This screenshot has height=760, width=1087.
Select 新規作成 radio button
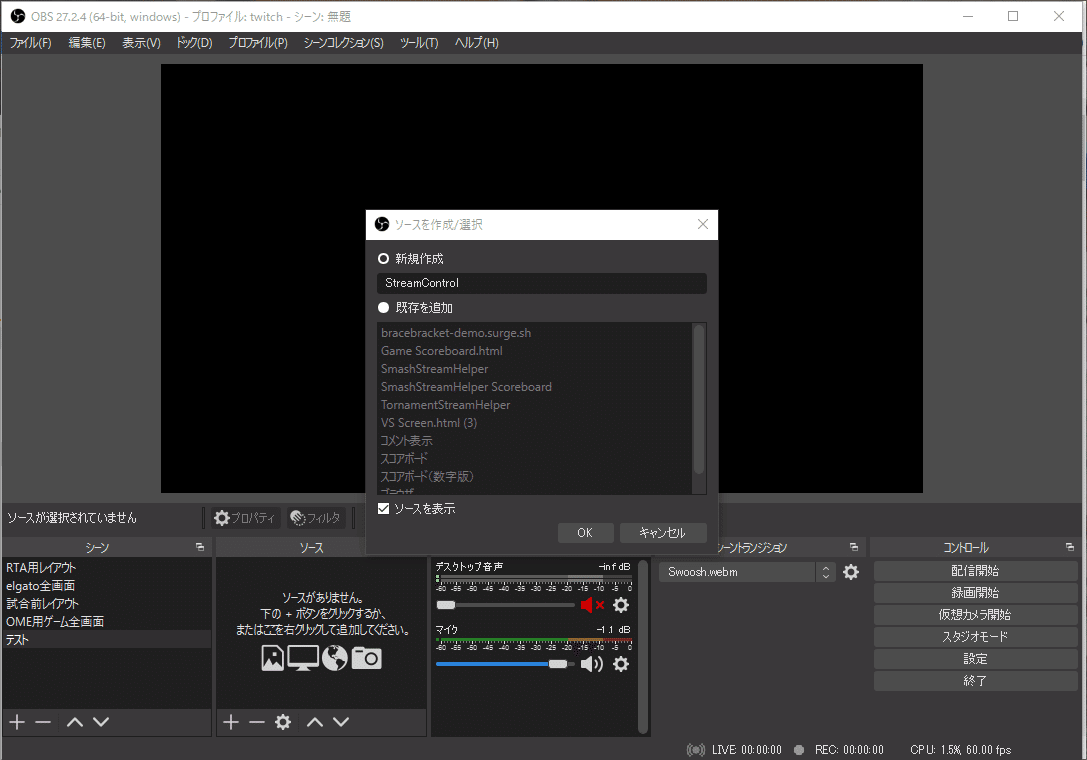point(383,259)
